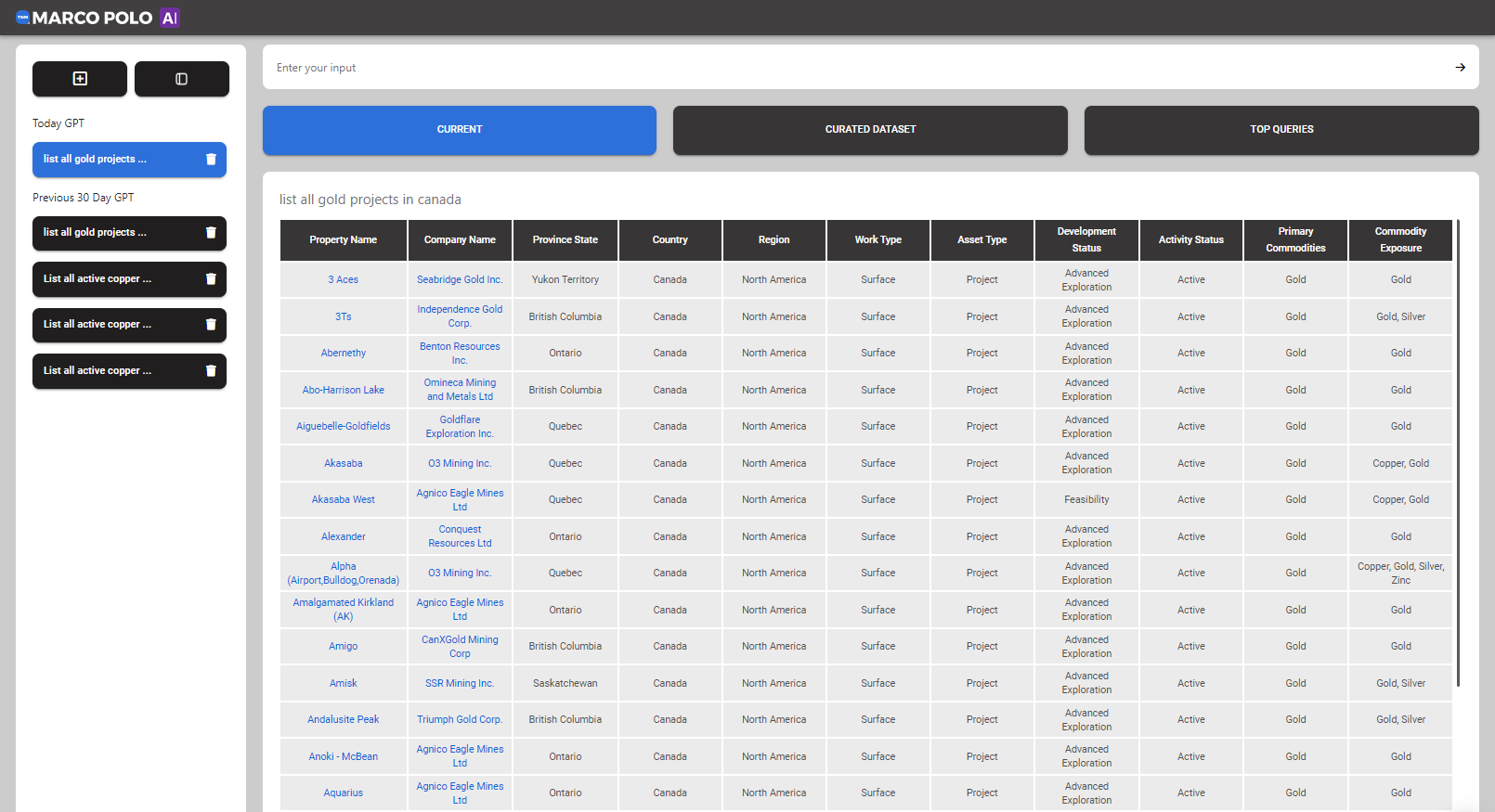1495x812 pixels.
Task: Open the Akasaba property link
Action: [344, 464]
